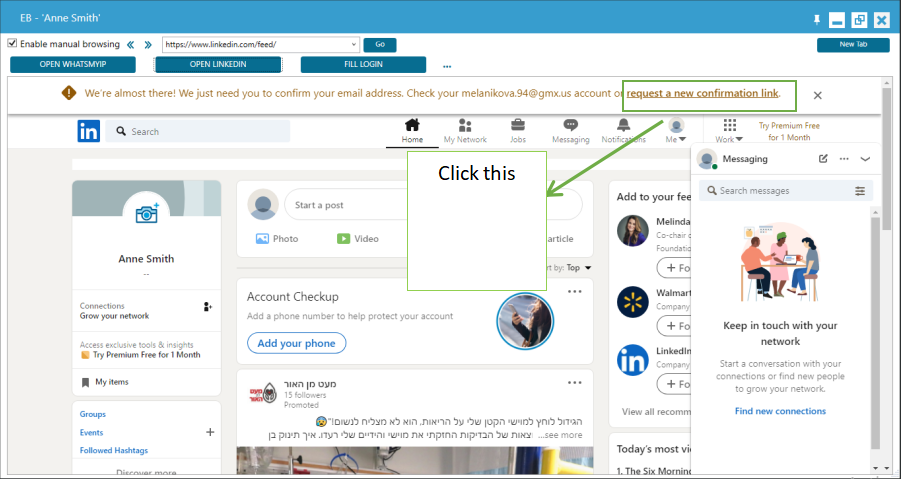Click My items bookmark entry
Image resolution: width=902 pixels, height=479 pixels.
105,382
